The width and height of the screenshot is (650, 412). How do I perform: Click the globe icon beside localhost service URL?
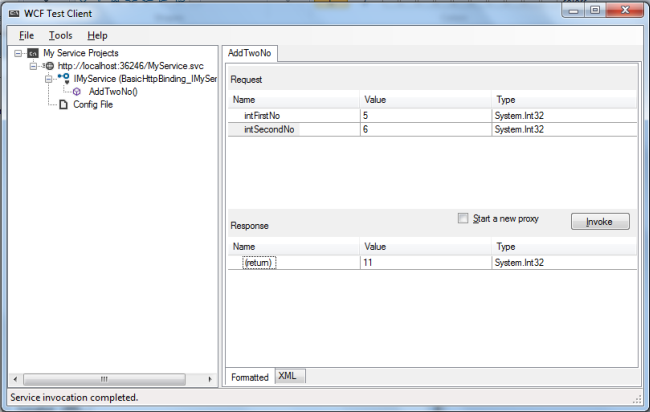pyautogui.click(x=50, y=66)
